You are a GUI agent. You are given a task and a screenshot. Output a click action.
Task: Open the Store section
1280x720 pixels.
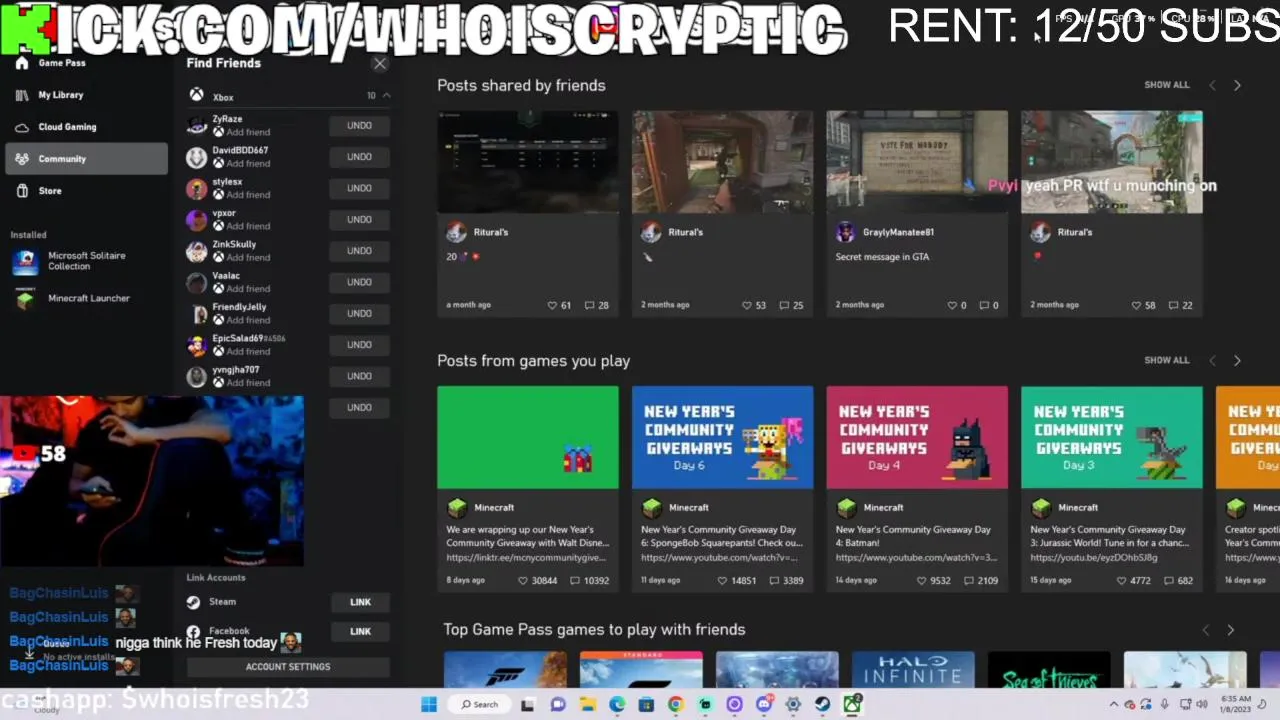[x=86, y=191]
